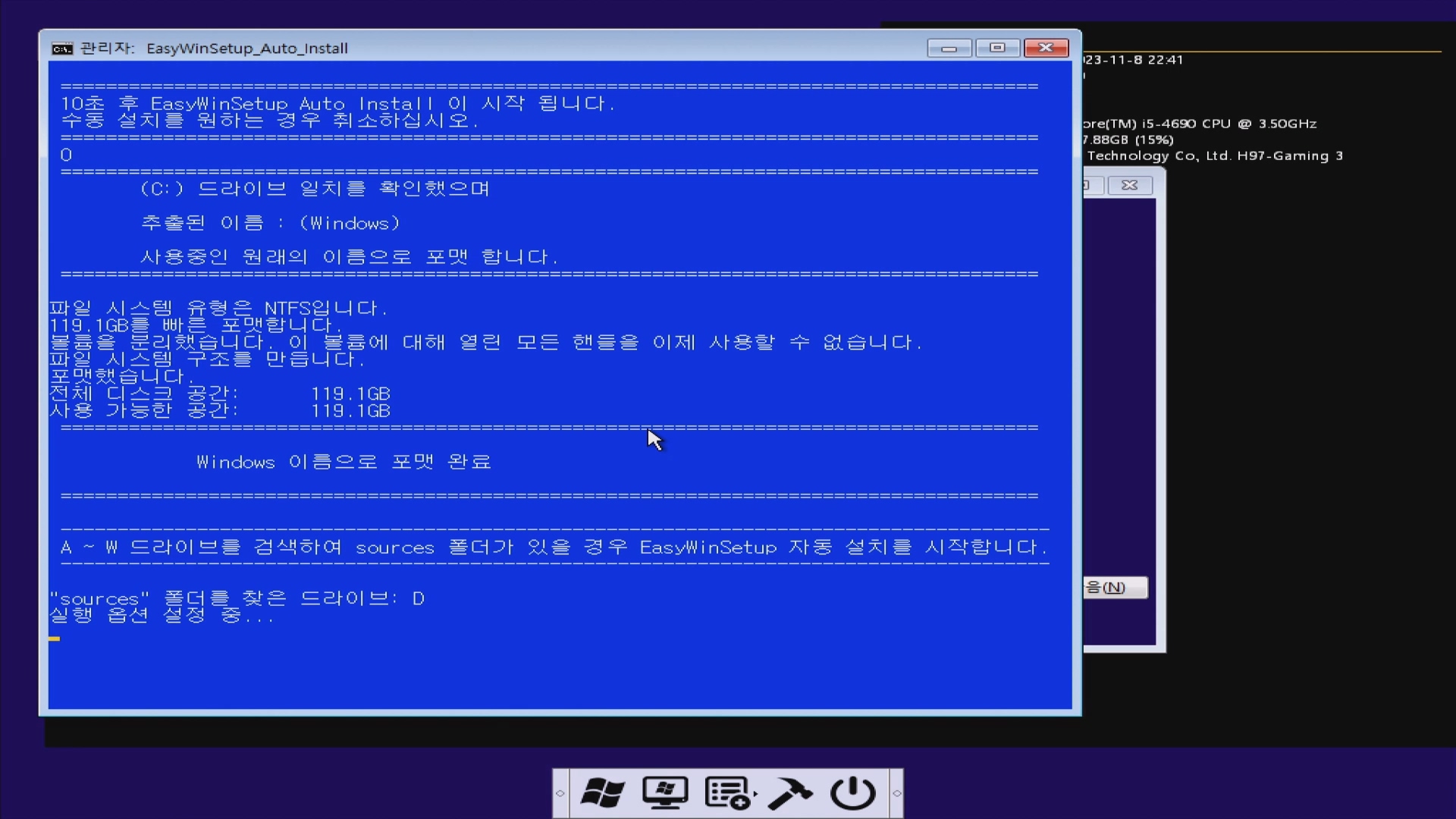Click the monitor with Windows logo dock icon
Image resolution: width=1456 pixels, height=819 pixels.
click(x=665, y=793)
